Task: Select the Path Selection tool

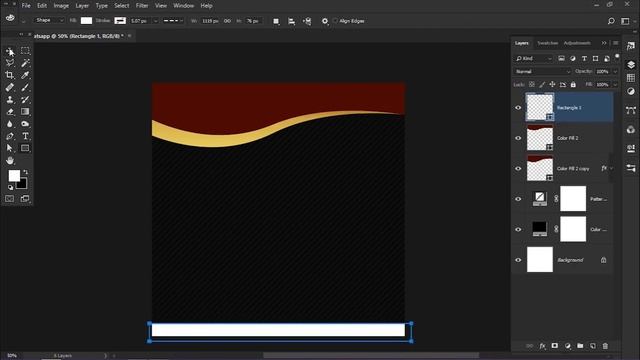Action: point(10,148)
